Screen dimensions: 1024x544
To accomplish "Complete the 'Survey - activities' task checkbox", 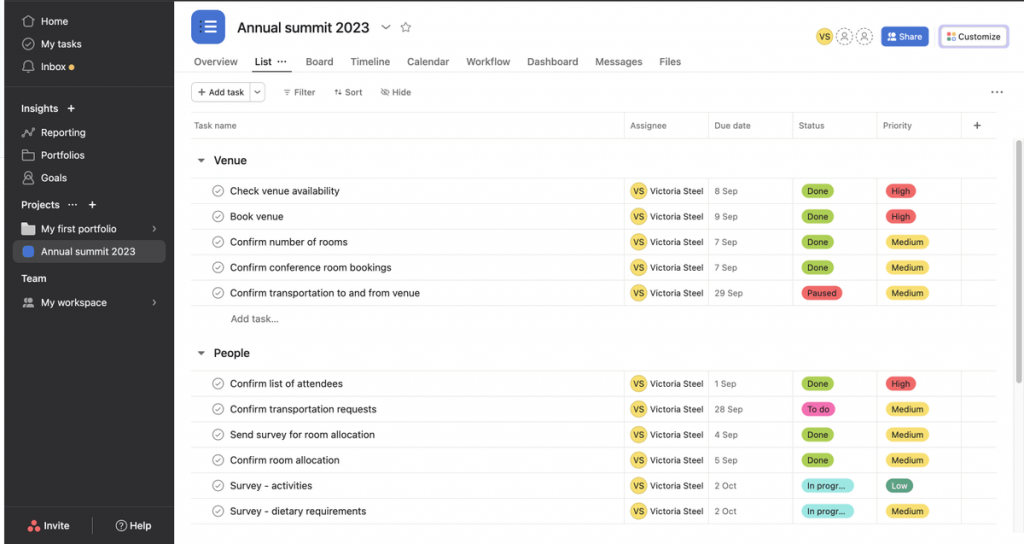I will point(218,486).
